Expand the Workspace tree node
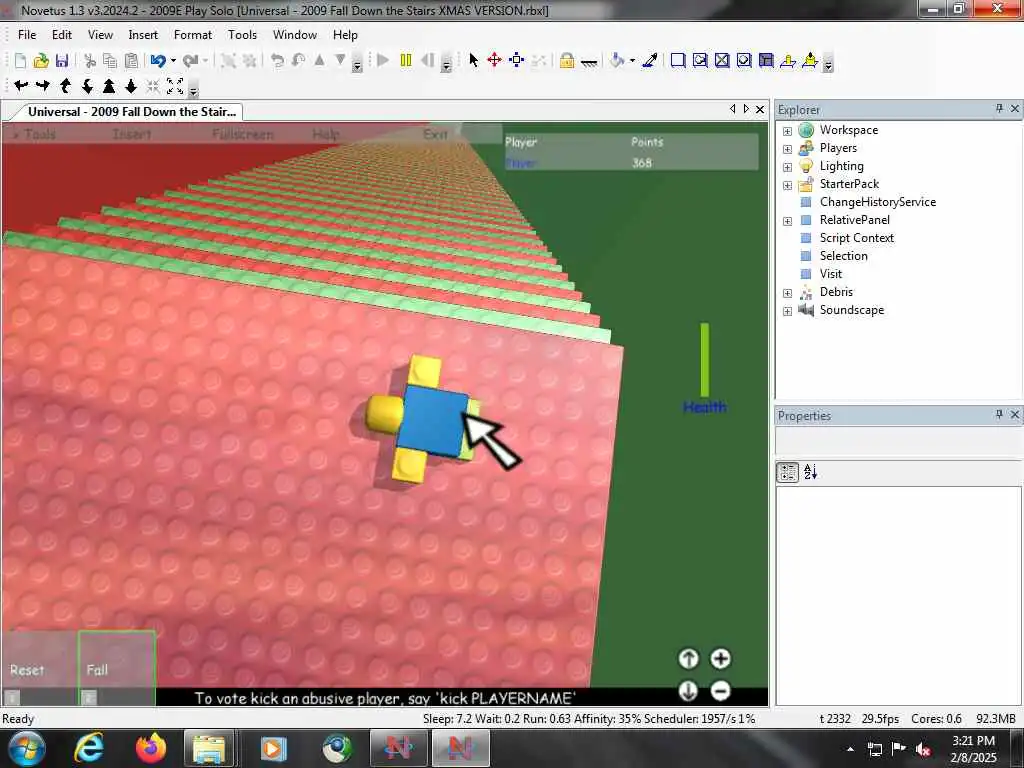 click(787, 131)
